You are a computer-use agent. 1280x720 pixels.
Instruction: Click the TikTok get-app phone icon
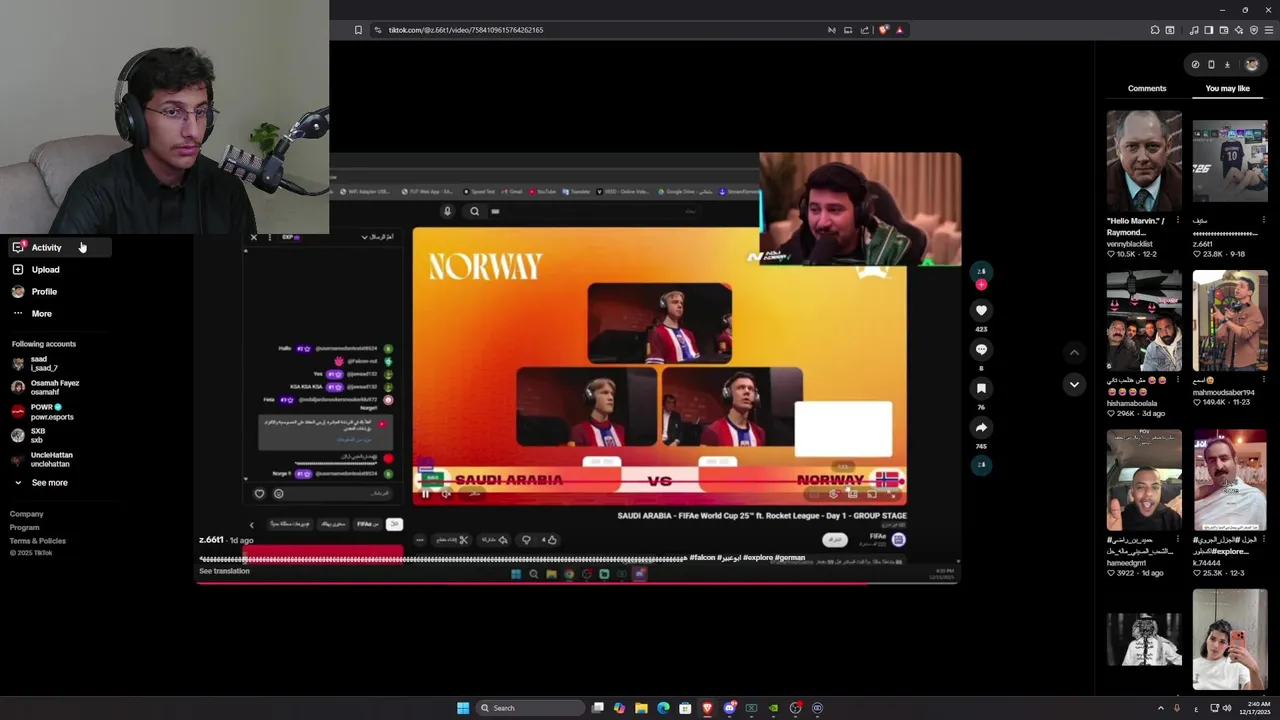coord(1211,65)
